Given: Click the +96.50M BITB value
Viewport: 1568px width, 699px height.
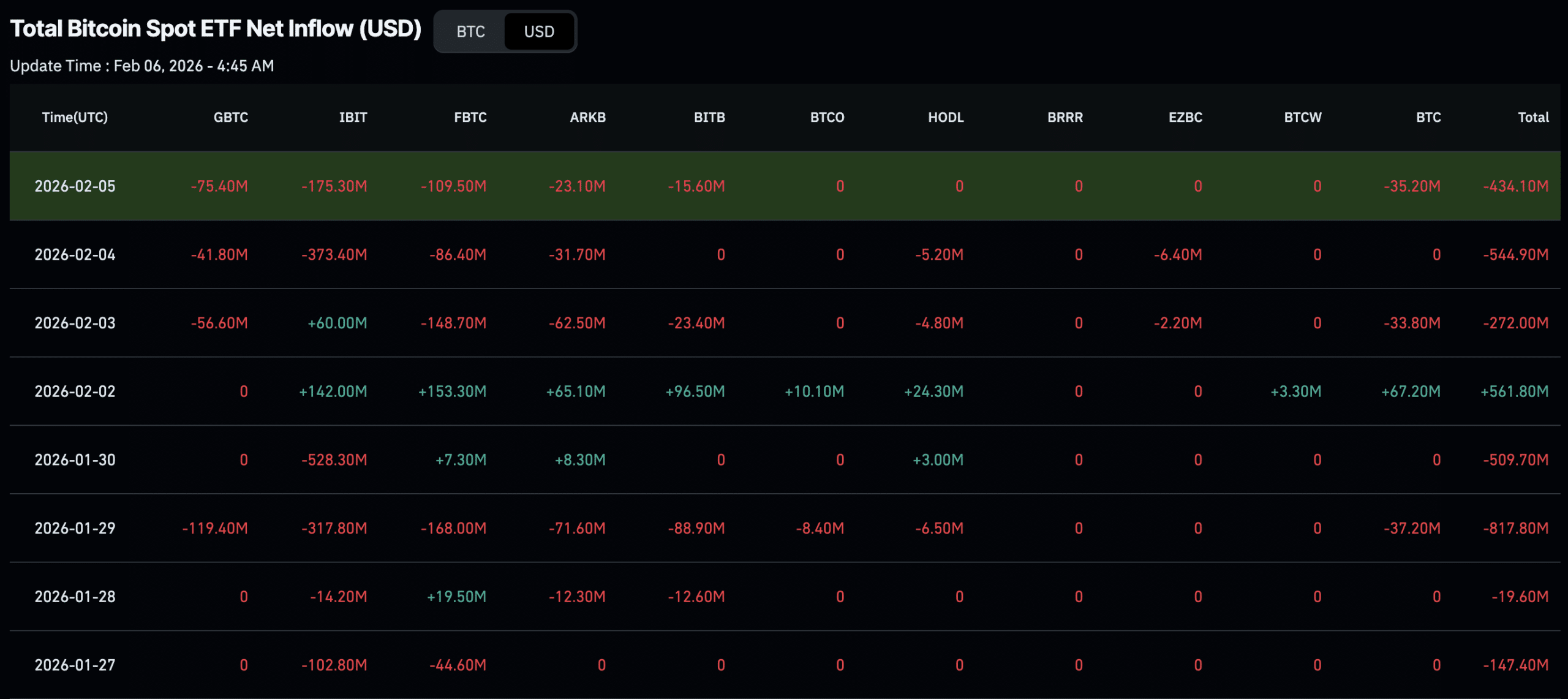Looking at the screenshot, I should pos(695,391).
